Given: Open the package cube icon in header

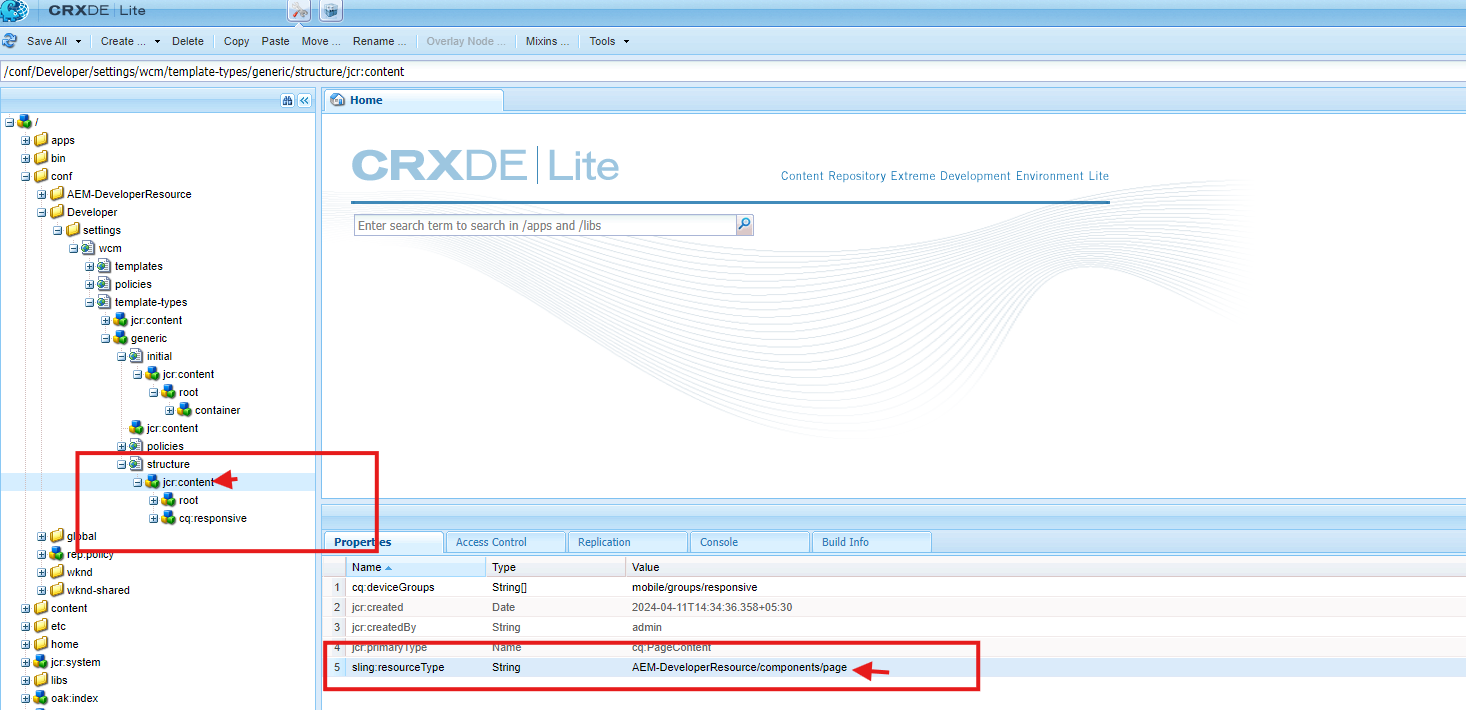Looking at the screenshot, I should coord(330,11).
